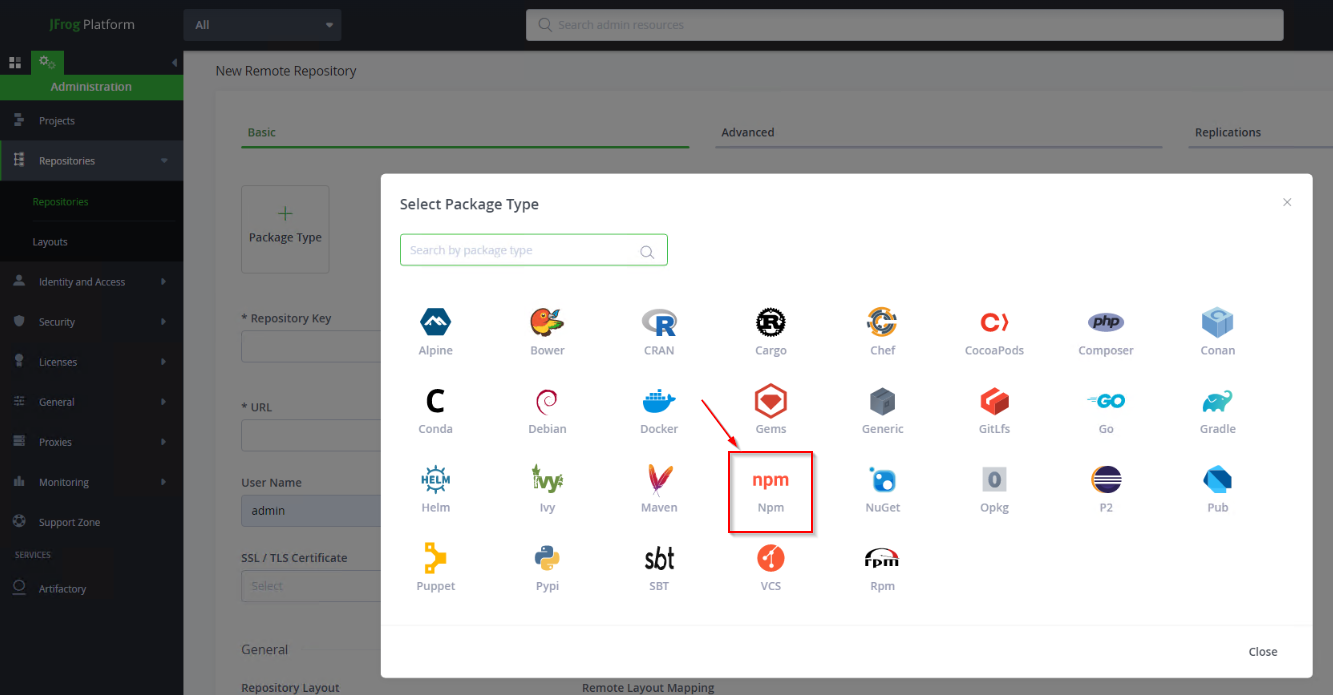Pick the Maven package icon

coord(659,481)
